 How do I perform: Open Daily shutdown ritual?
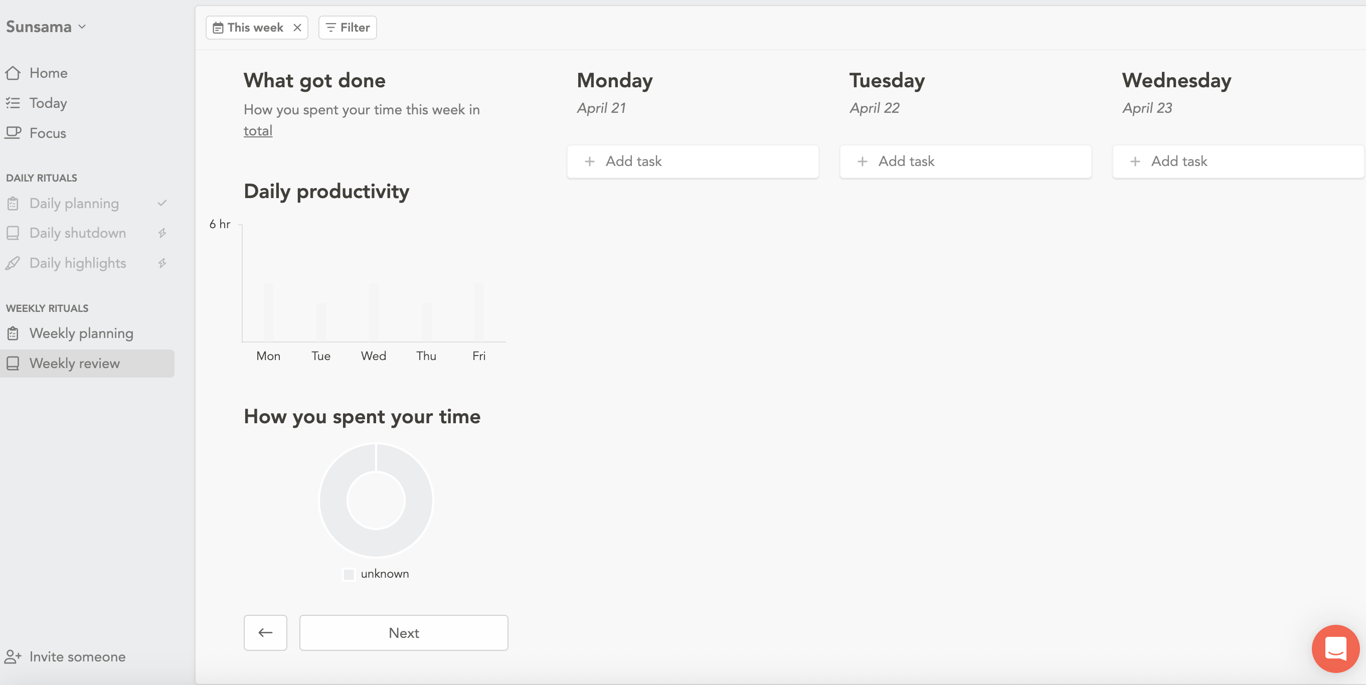(x=77, y=233)
